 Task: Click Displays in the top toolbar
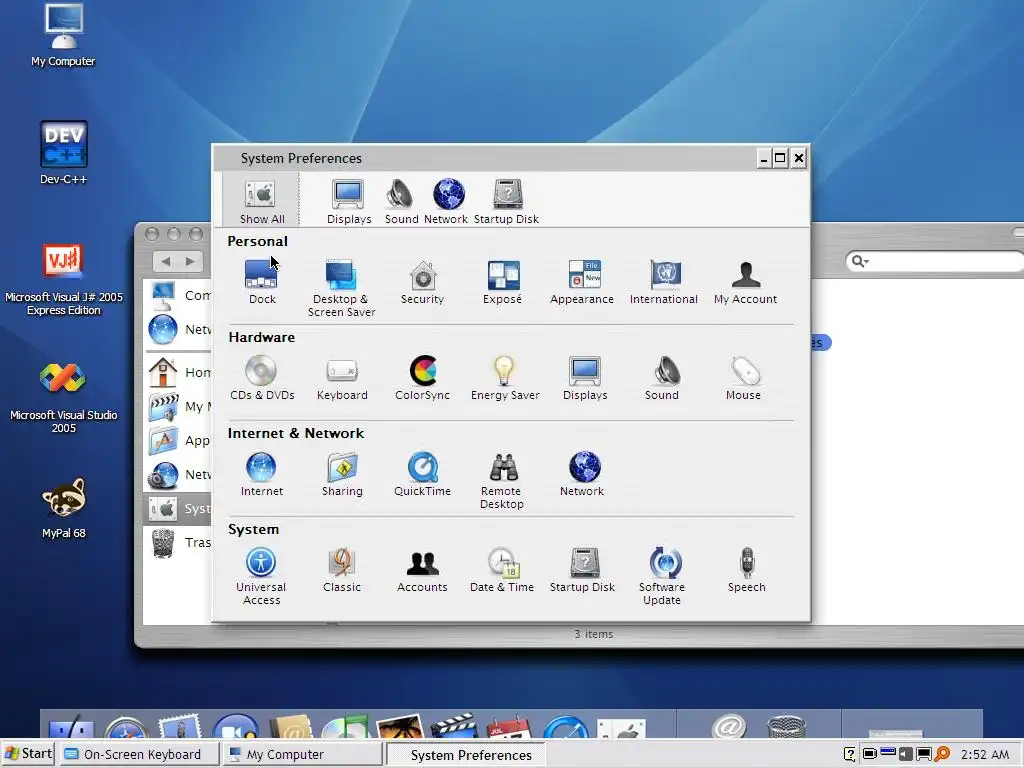pos(349,202)
